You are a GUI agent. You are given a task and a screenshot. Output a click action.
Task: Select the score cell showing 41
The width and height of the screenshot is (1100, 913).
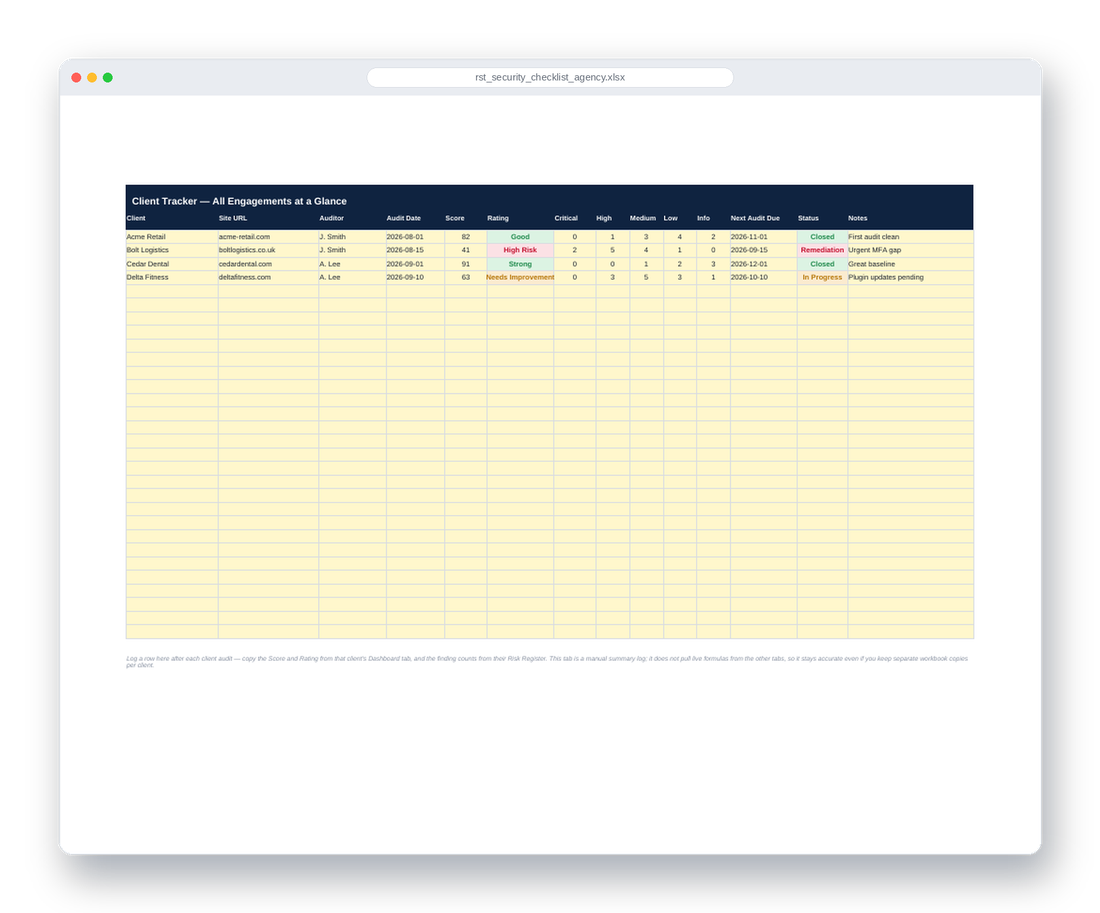[466, 251]
